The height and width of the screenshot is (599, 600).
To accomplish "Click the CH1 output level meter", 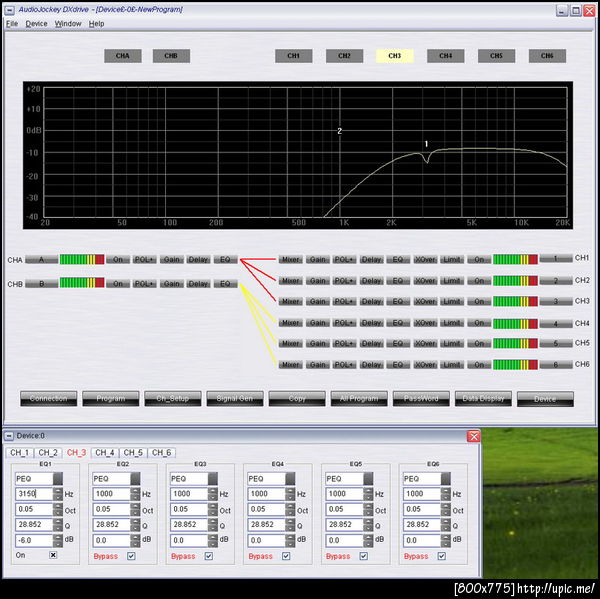I will tap(515, 260).
